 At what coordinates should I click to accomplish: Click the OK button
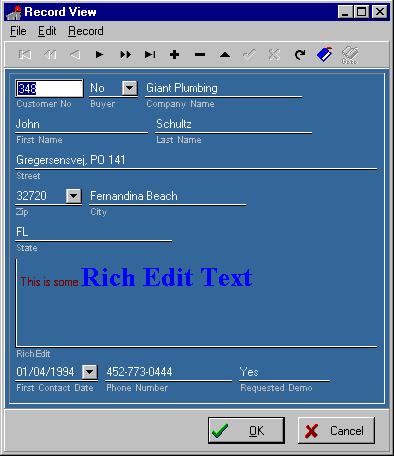(246, 430)
